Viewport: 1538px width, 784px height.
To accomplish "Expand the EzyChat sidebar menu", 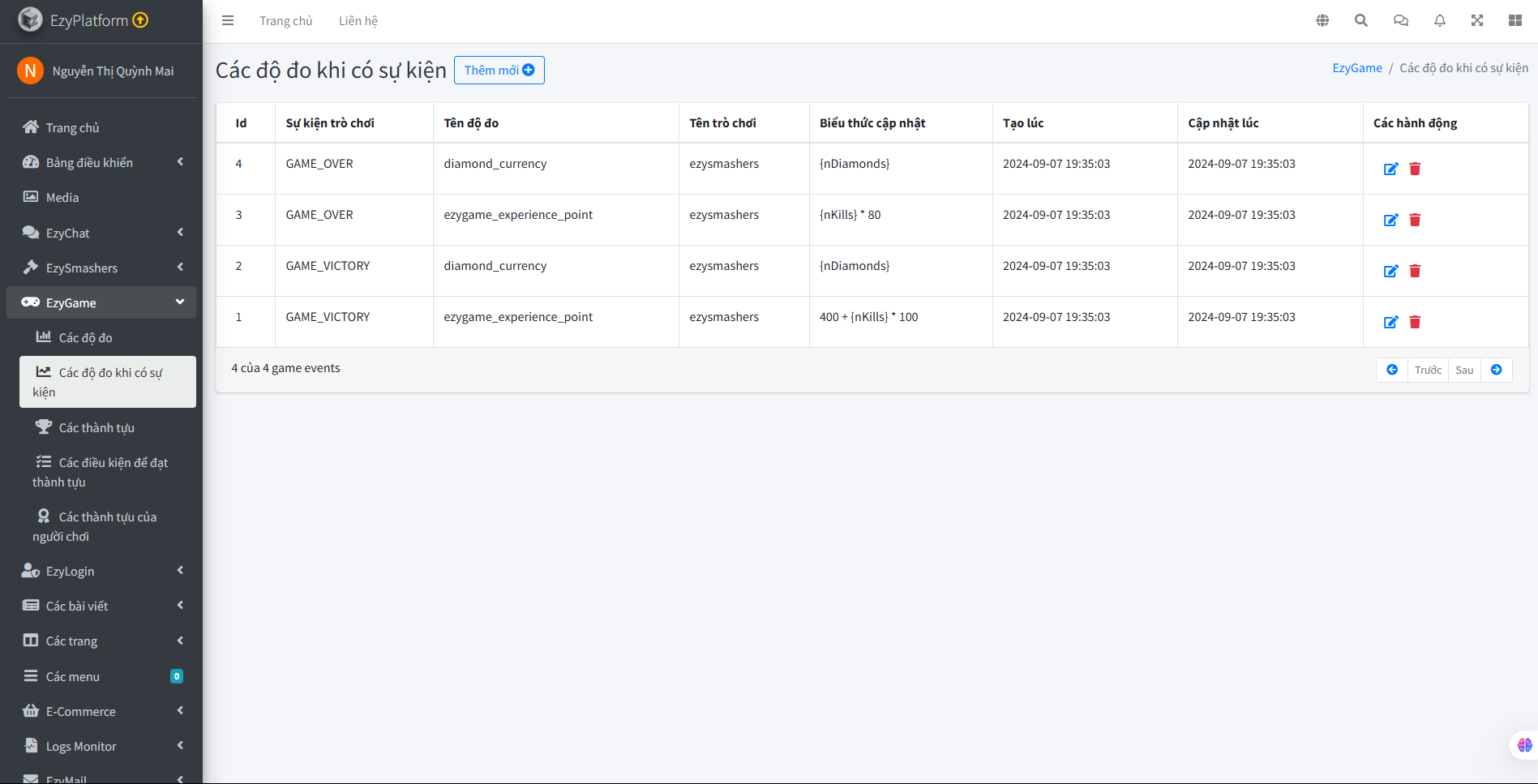I will 101,233.
